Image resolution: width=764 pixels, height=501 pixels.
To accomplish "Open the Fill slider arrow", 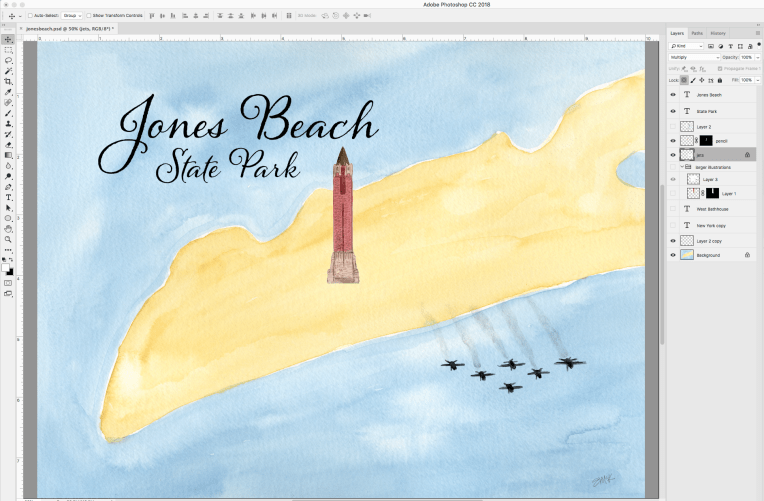I will click(x=758, y=80).
